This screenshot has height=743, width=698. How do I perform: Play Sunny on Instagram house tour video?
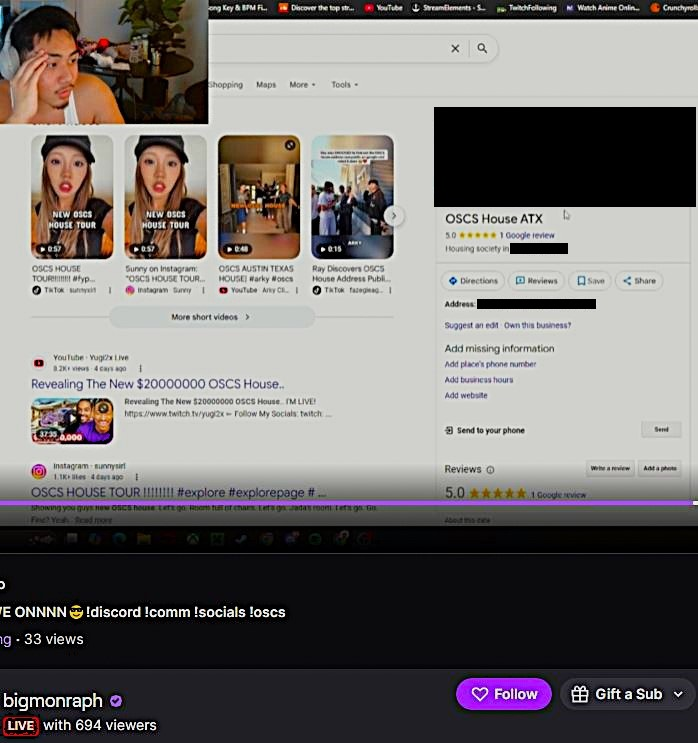[165, 197]
